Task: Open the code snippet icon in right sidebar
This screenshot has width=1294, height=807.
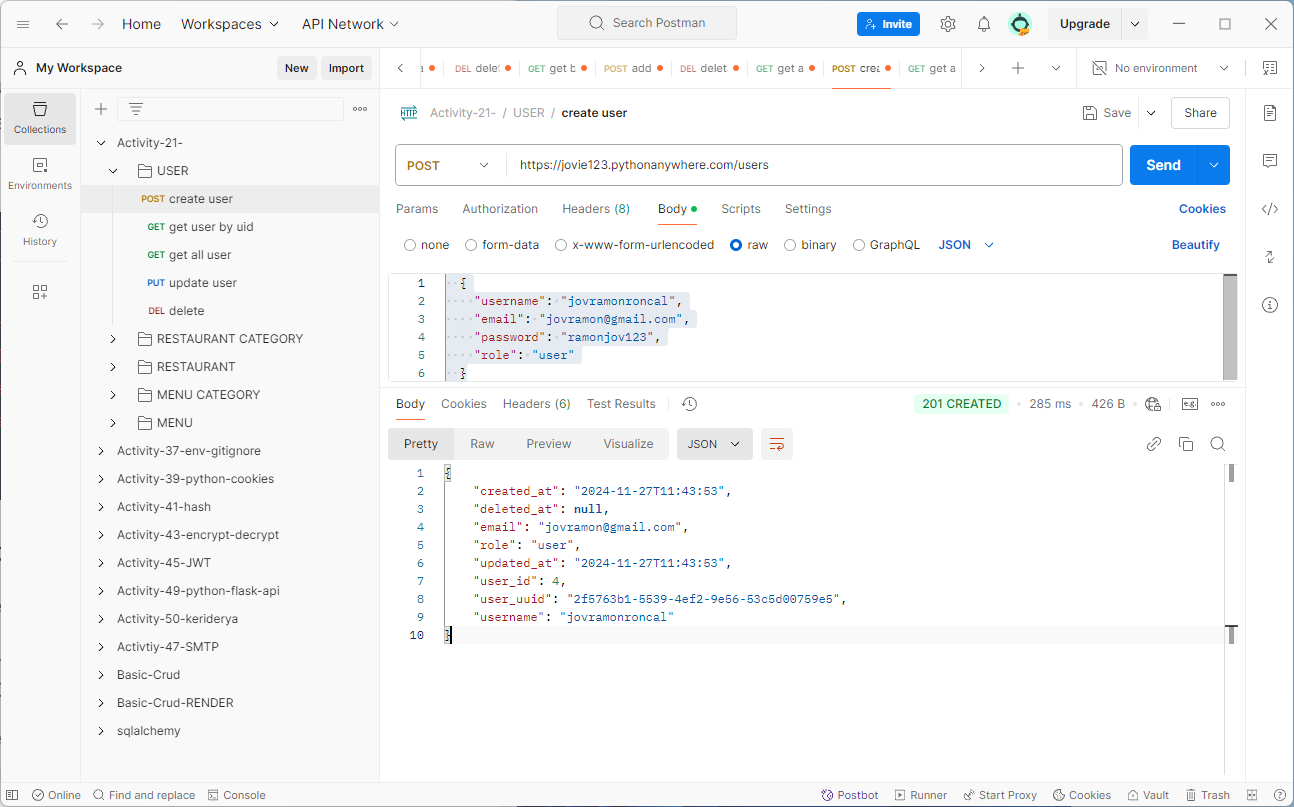Action: 1270,209
